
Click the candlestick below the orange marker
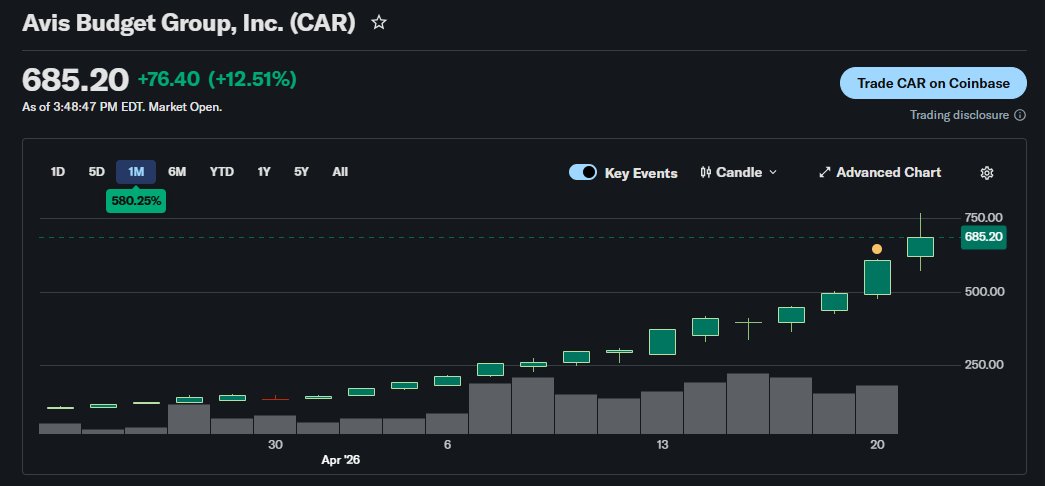click(877, 277)
